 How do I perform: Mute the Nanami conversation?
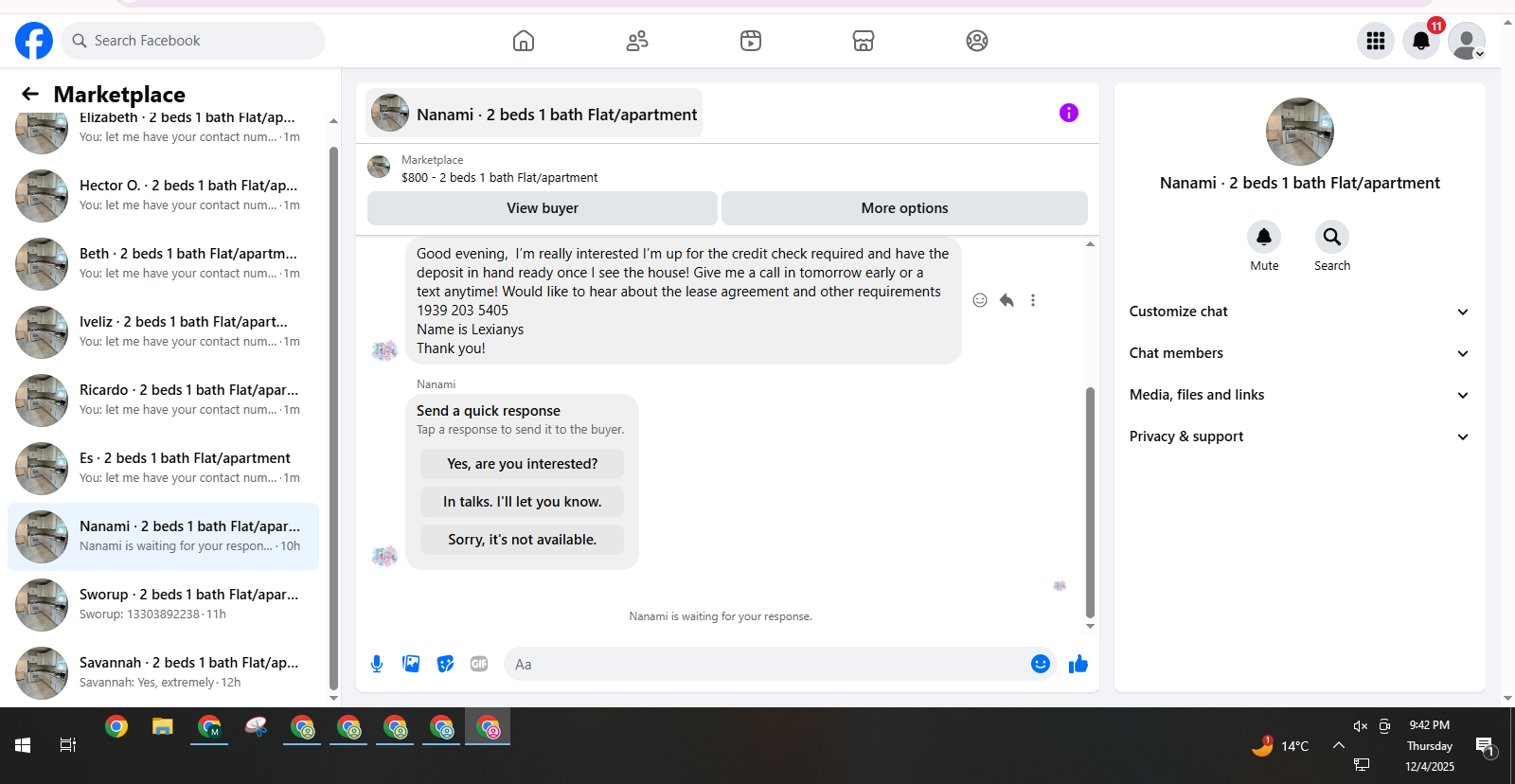[1264, 237]
